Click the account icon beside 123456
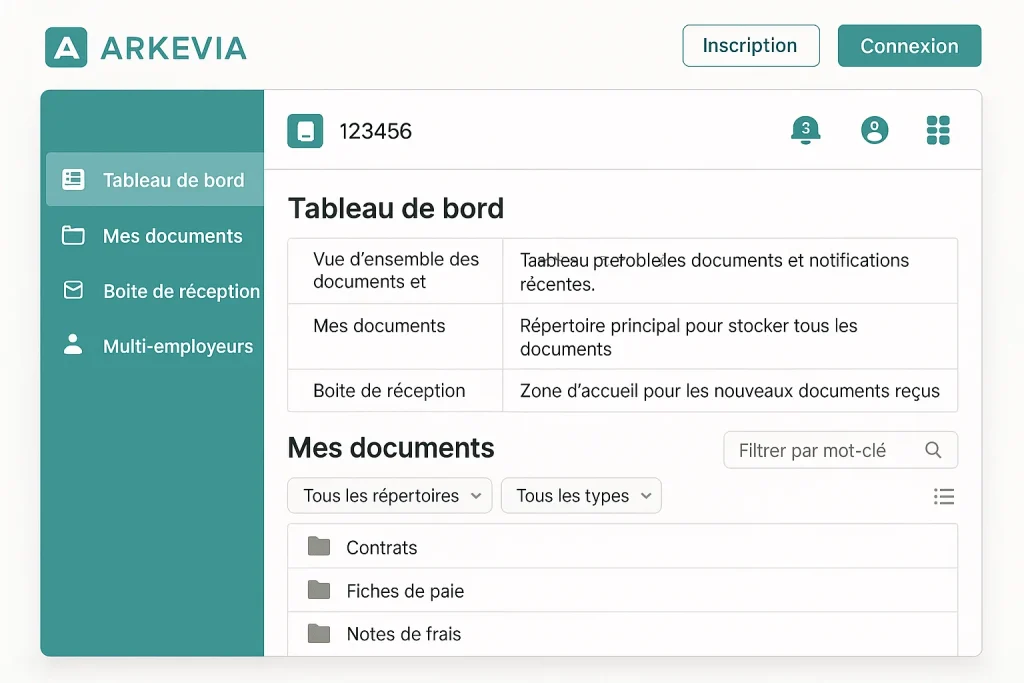 tap(305, 131)
